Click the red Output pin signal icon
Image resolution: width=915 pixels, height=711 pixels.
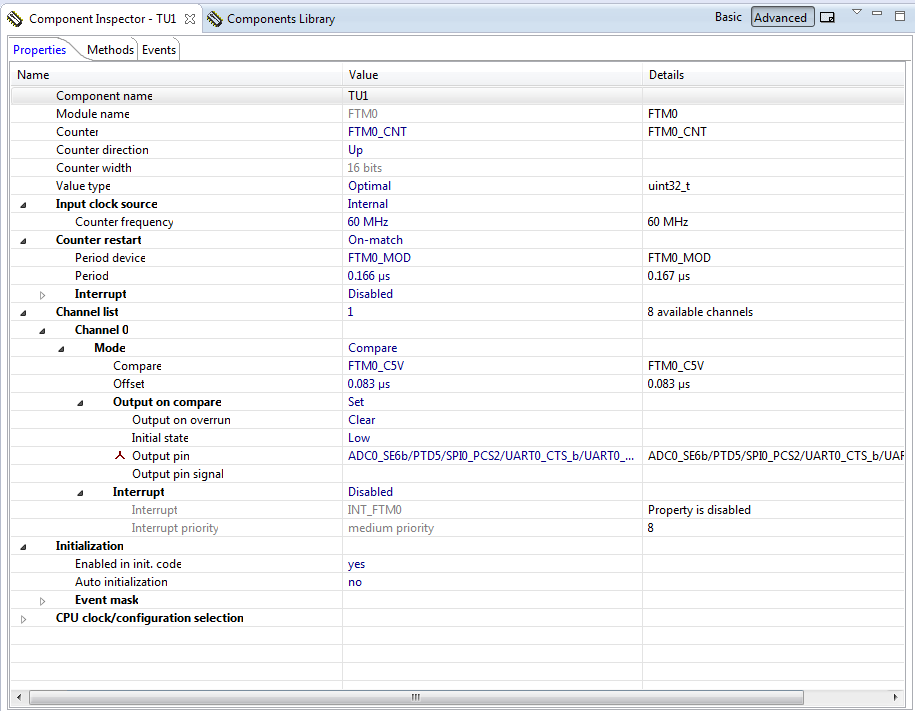pos(120,455)
